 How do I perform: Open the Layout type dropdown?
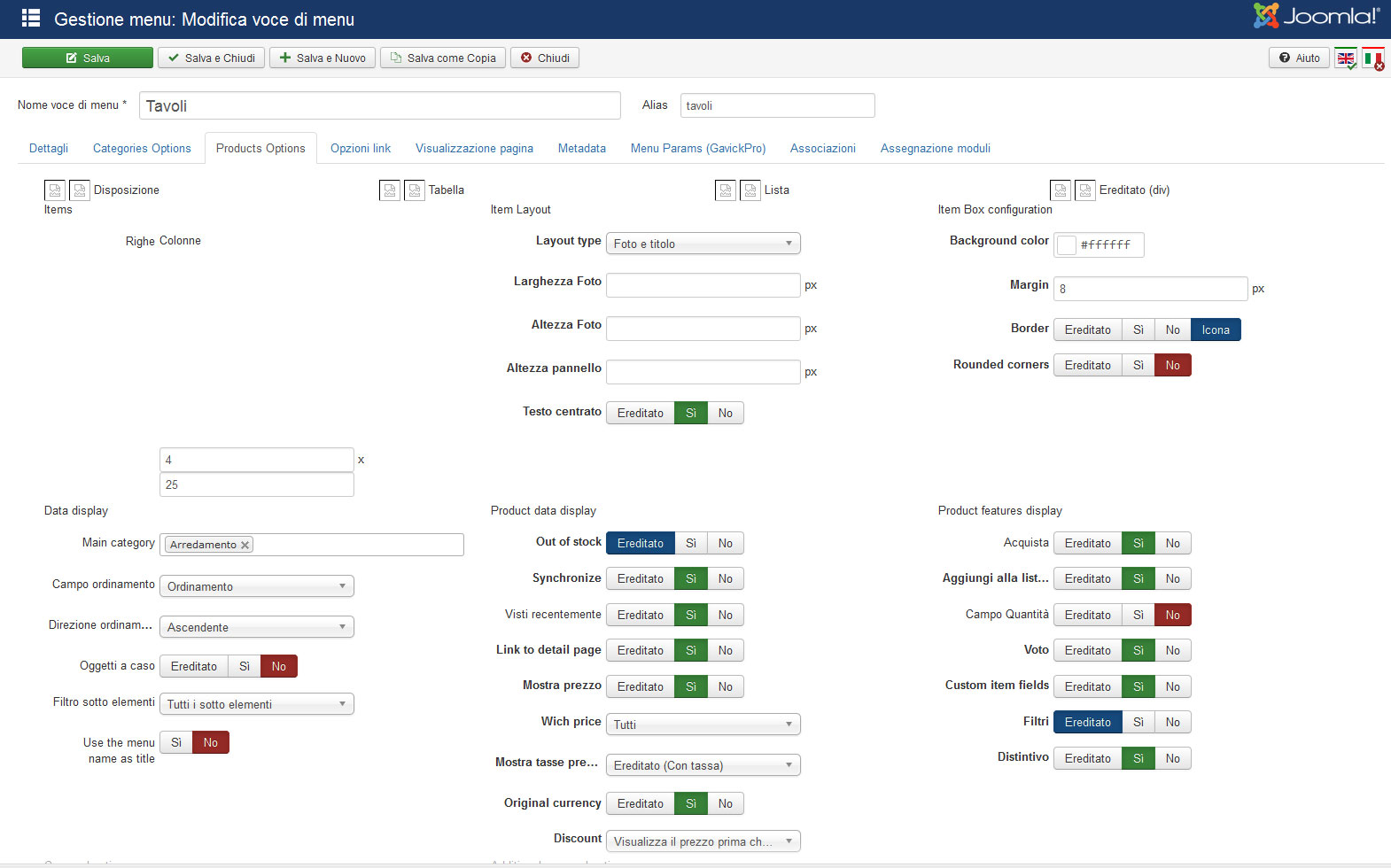point(703,244)
